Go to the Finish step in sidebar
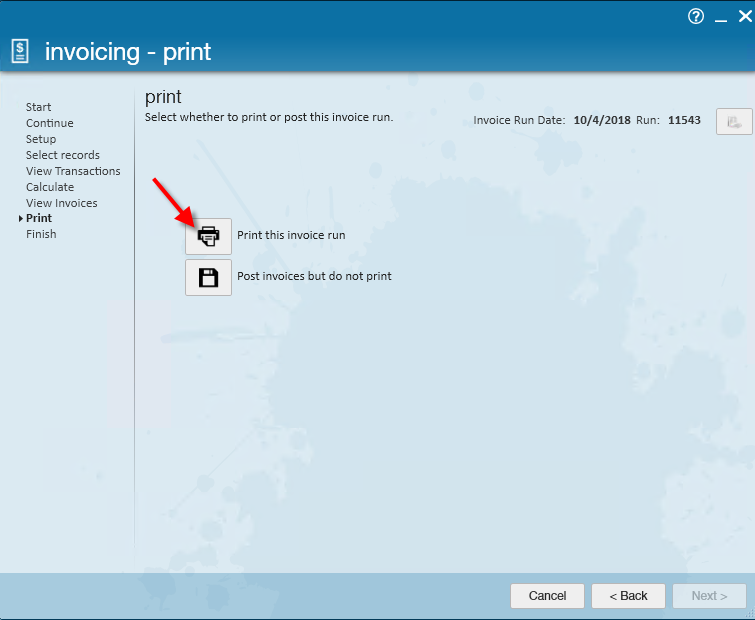Viewport: 755px width, 620px height. click(41, 234)
